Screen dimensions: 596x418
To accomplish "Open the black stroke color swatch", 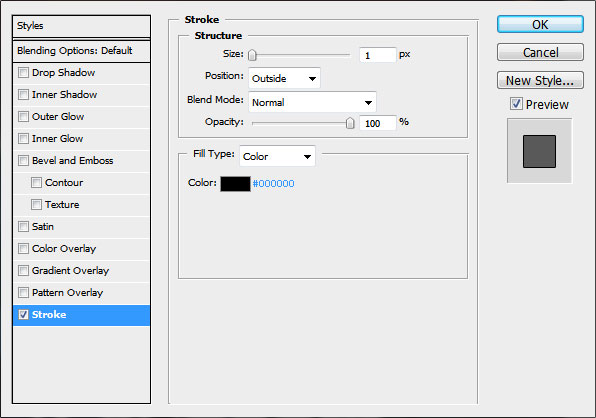I will [x=235, y=184].
